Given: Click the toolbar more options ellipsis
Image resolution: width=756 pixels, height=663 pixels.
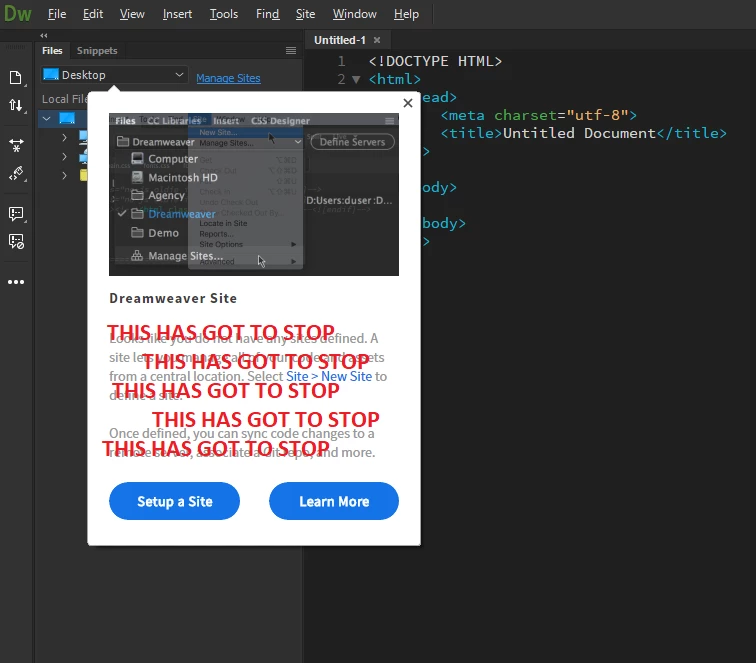Looking at the screenshot, I should click(x=16, y=282).
